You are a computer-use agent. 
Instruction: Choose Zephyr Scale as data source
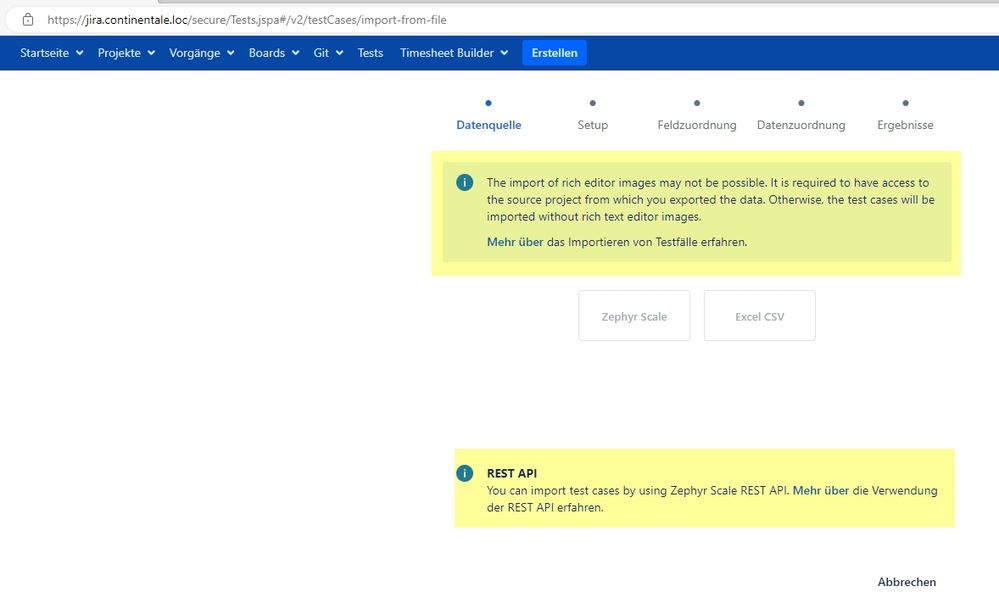click(634, 316)
